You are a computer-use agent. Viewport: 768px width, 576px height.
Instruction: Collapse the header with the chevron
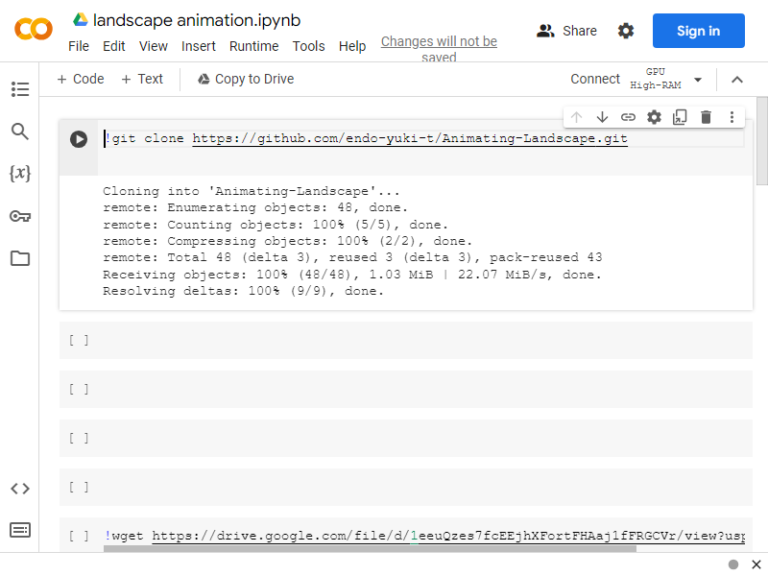point(737,79)
